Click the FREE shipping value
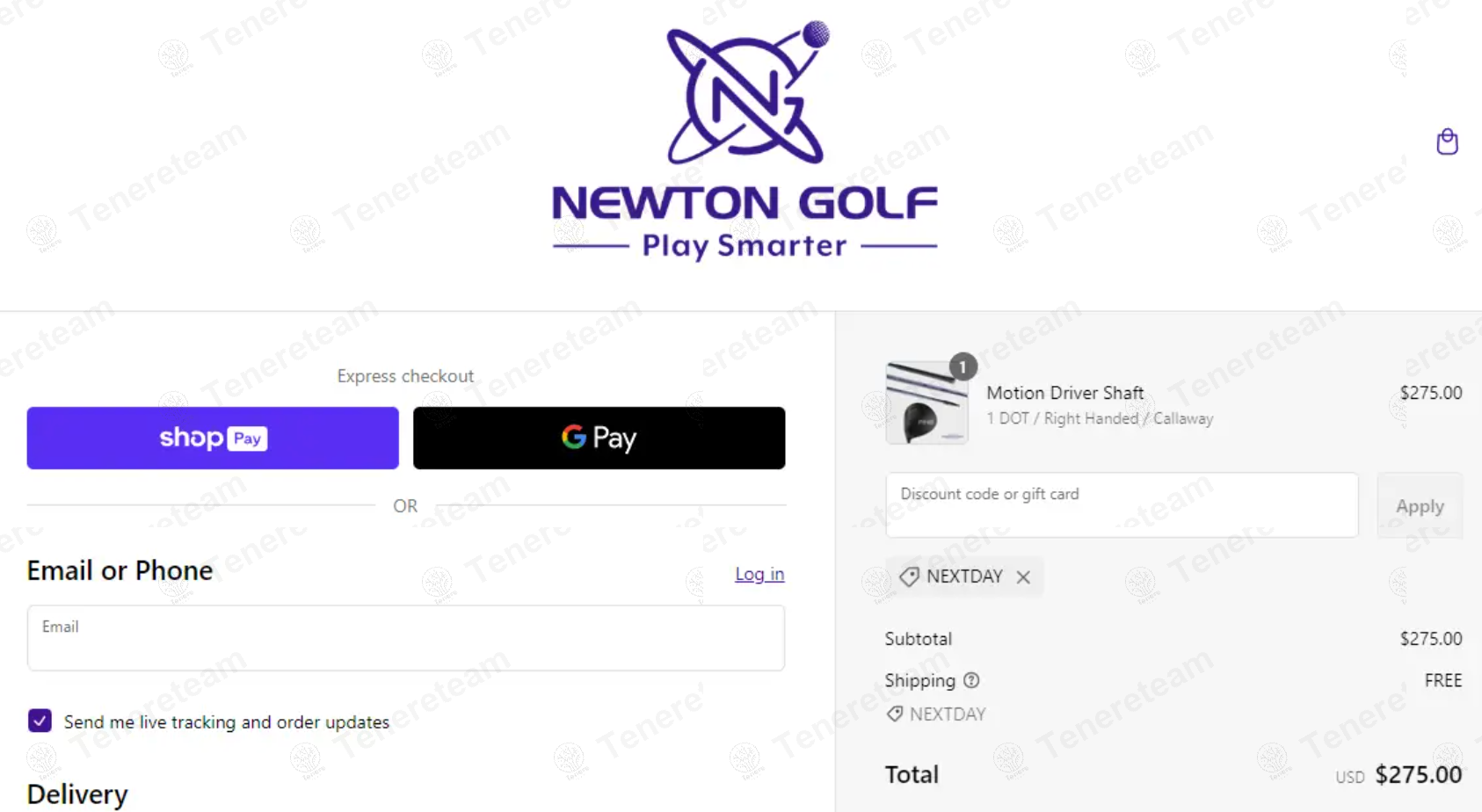 (x=1442, y=680)
